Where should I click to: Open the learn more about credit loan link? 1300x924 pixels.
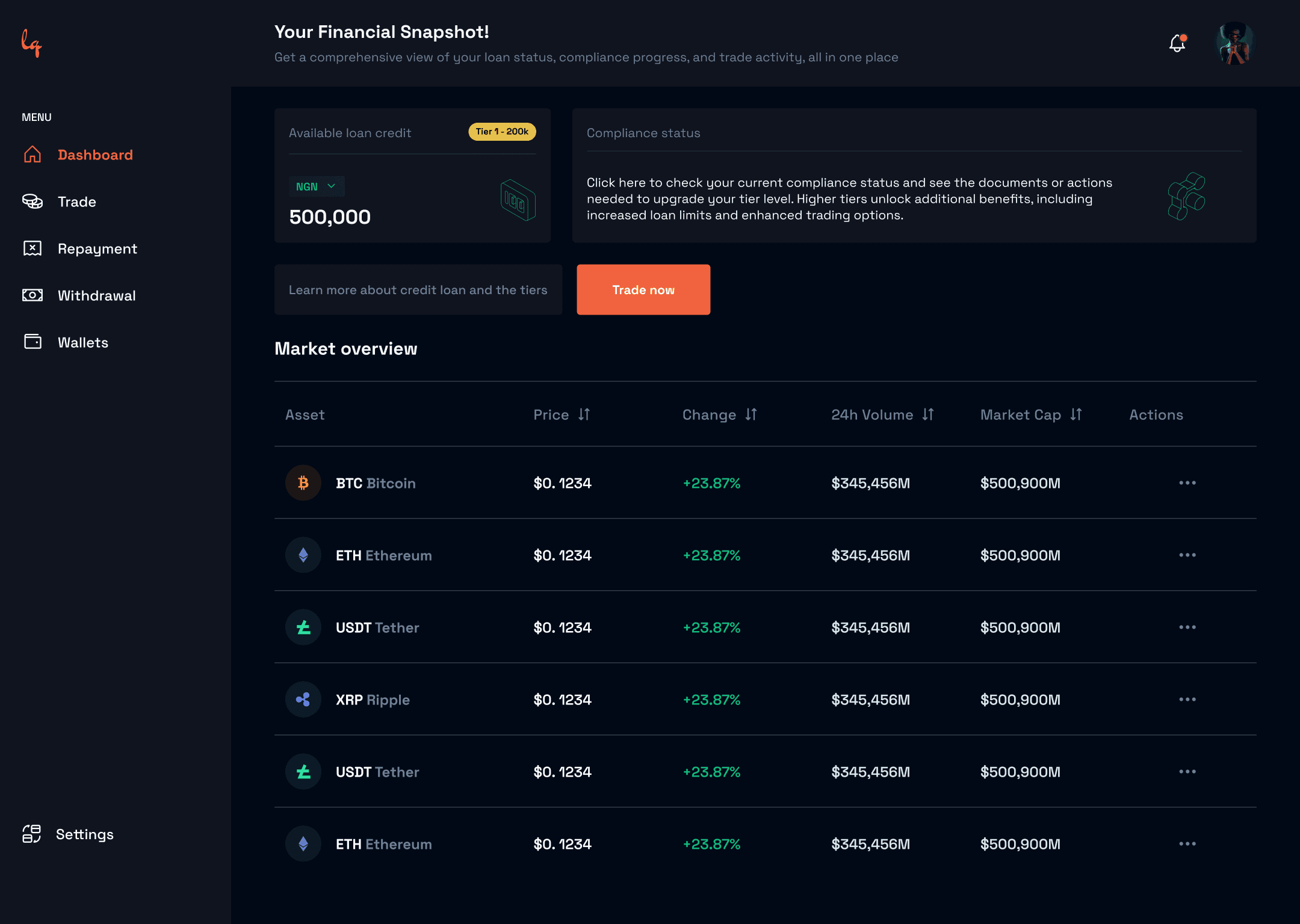pyautogui.click(x=418, y=290)
